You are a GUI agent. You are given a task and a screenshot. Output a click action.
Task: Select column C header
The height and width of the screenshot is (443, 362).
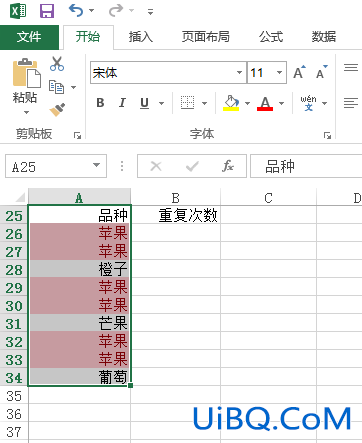tap(268, 198)
